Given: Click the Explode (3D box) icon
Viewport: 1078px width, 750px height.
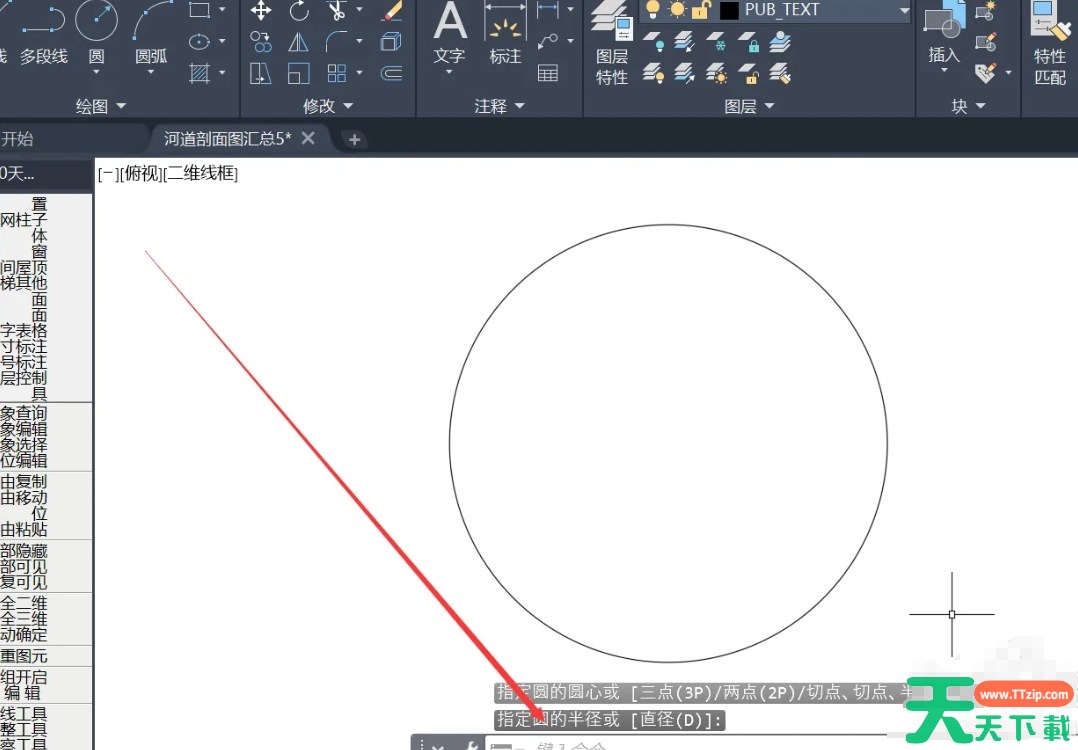Looking at the screenshot, I should tap(391, 42).
